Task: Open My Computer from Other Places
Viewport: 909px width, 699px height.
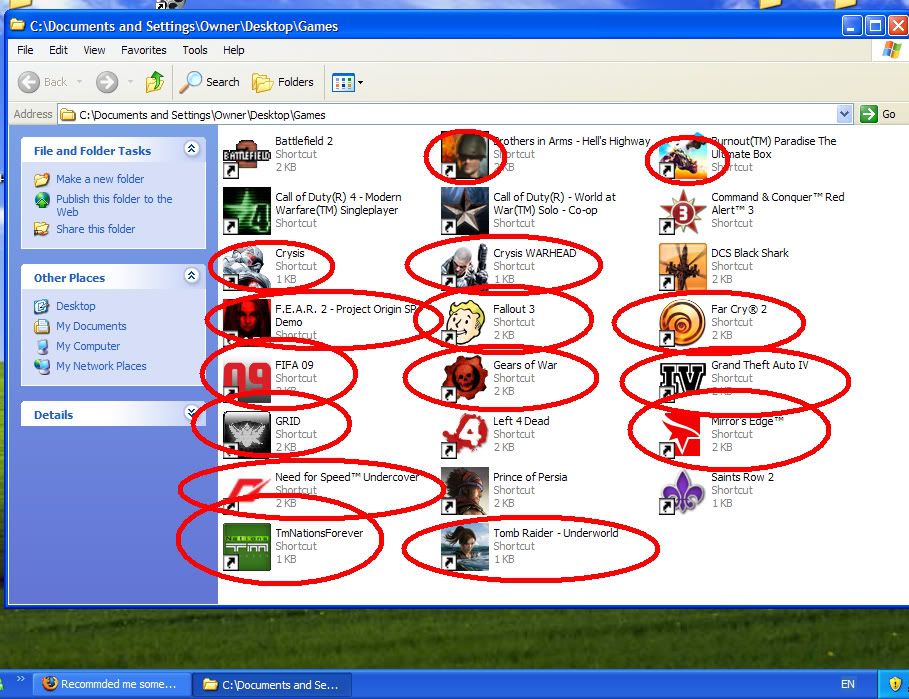Action: [88, 346]
